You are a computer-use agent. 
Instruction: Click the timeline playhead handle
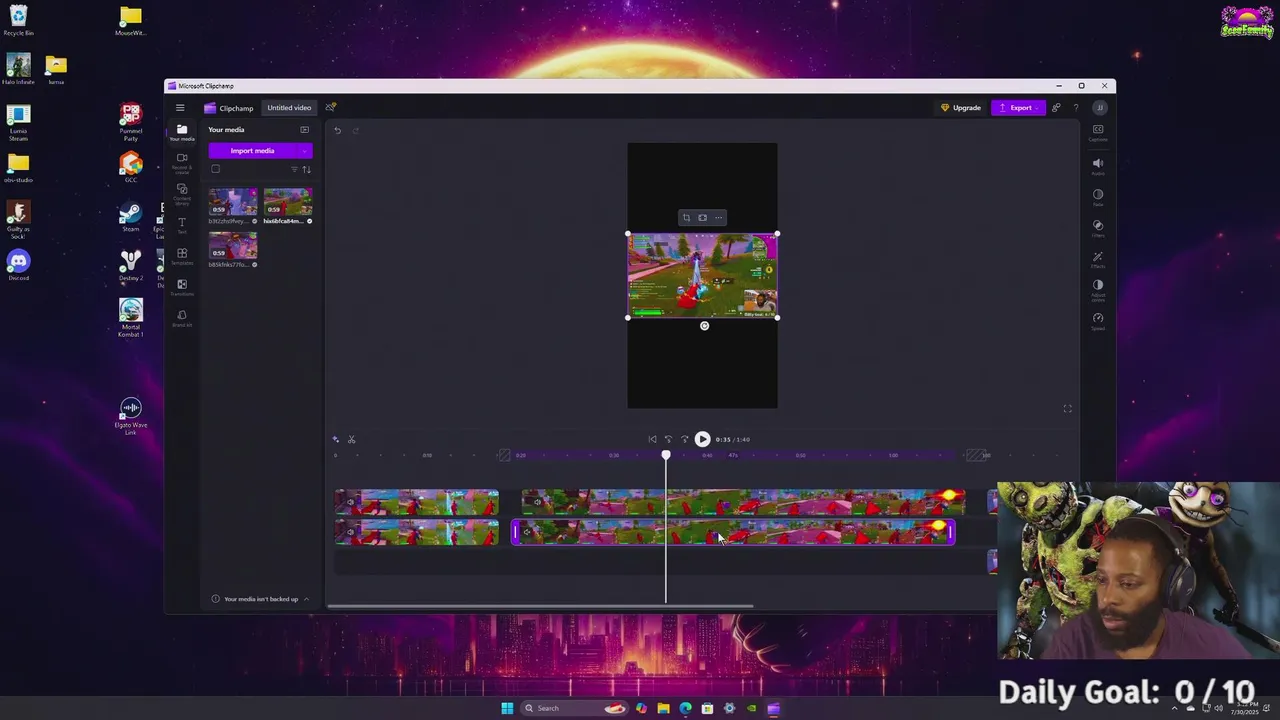[x=666, y=456]
